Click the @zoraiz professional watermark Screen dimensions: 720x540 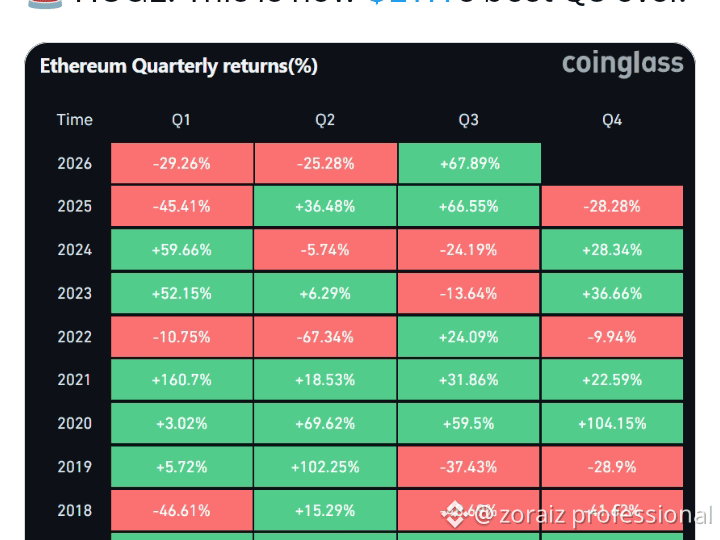[x=592, y=515]
